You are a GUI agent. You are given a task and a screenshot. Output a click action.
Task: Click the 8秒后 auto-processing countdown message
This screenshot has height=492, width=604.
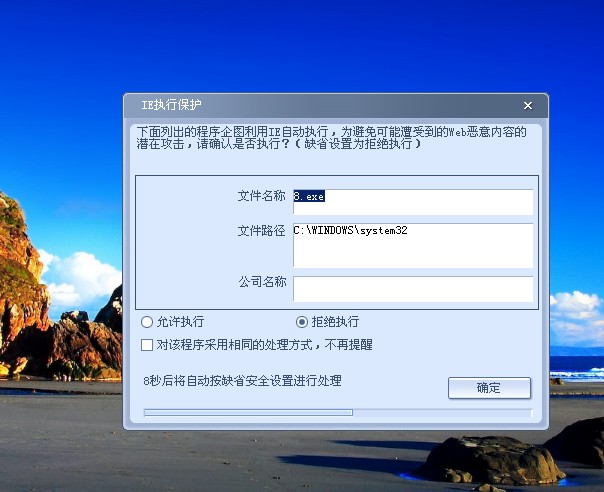[x=242, y=381]
